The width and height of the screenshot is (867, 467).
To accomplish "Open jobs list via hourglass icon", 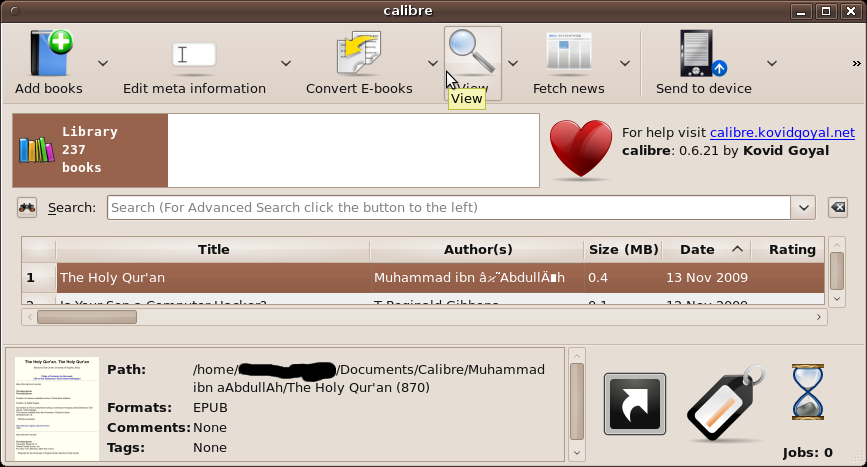I will (x=808, y=392).
